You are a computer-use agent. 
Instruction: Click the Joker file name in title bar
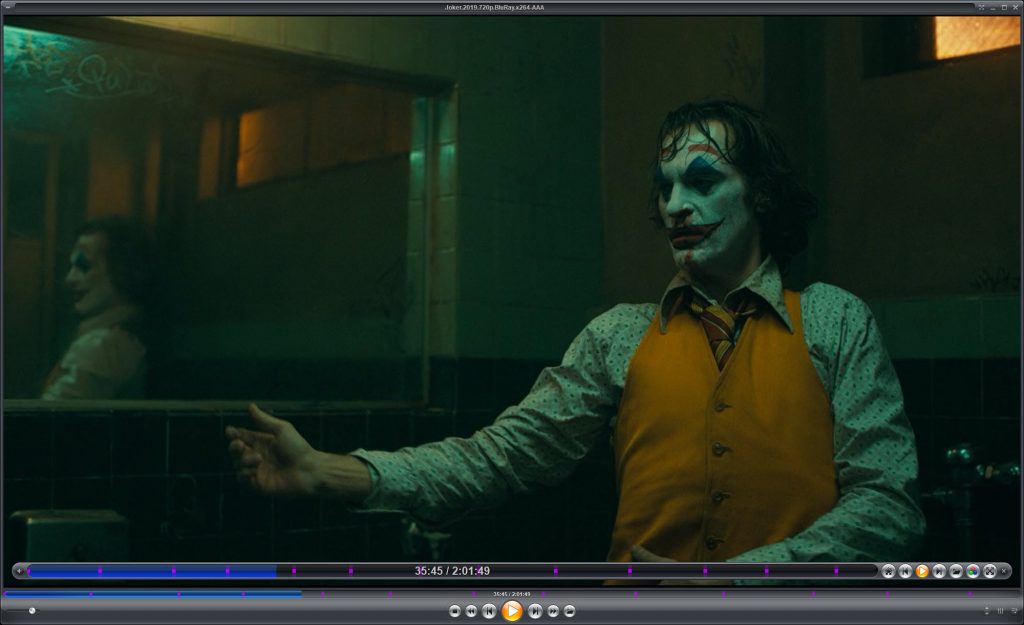tap(494, 7)
